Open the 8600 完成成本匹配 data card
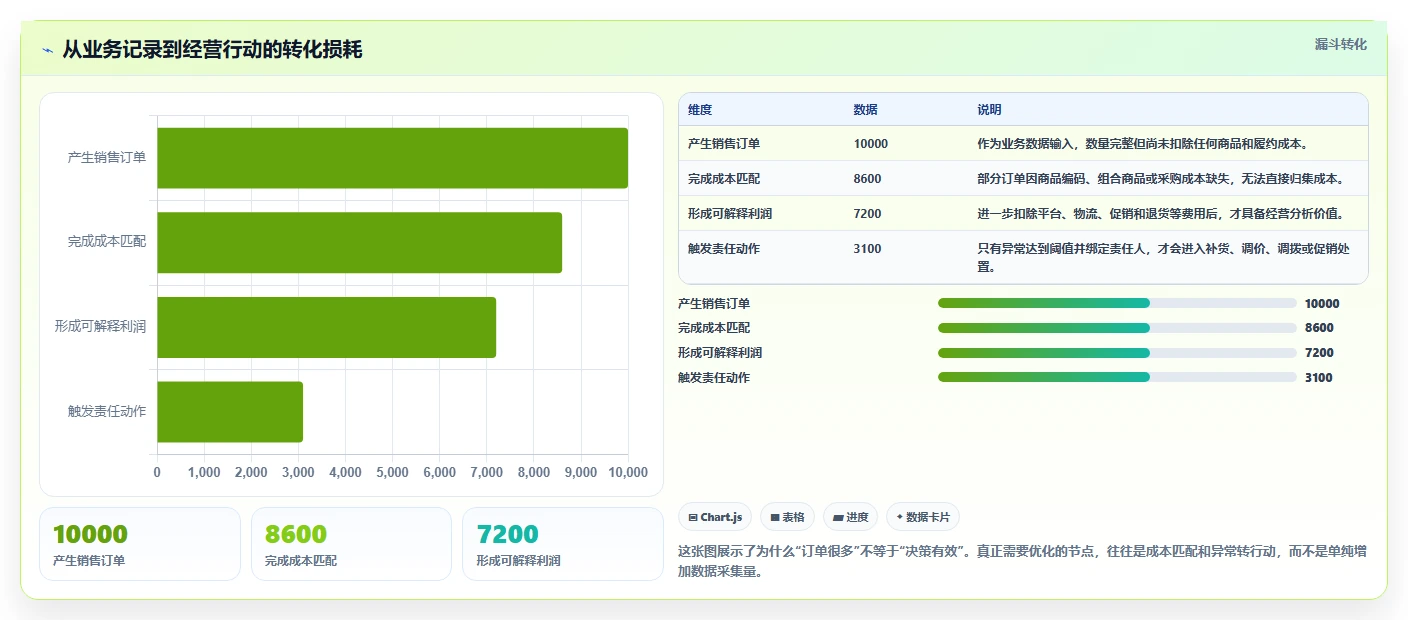Image resolution: width=1408 pixels, height=620 pixels. click(x=352, y=544)
